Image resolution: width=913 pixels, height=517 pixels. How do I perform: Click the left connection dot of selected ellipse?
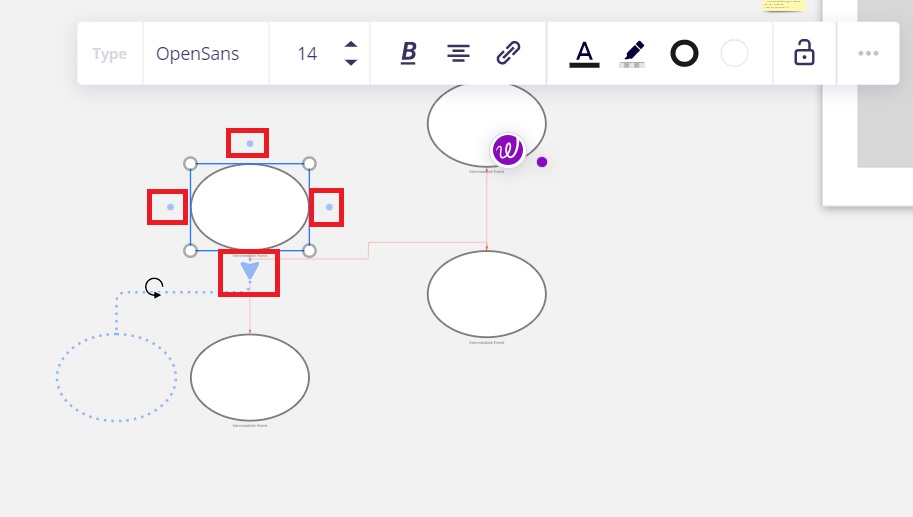[x=170, y=207]
